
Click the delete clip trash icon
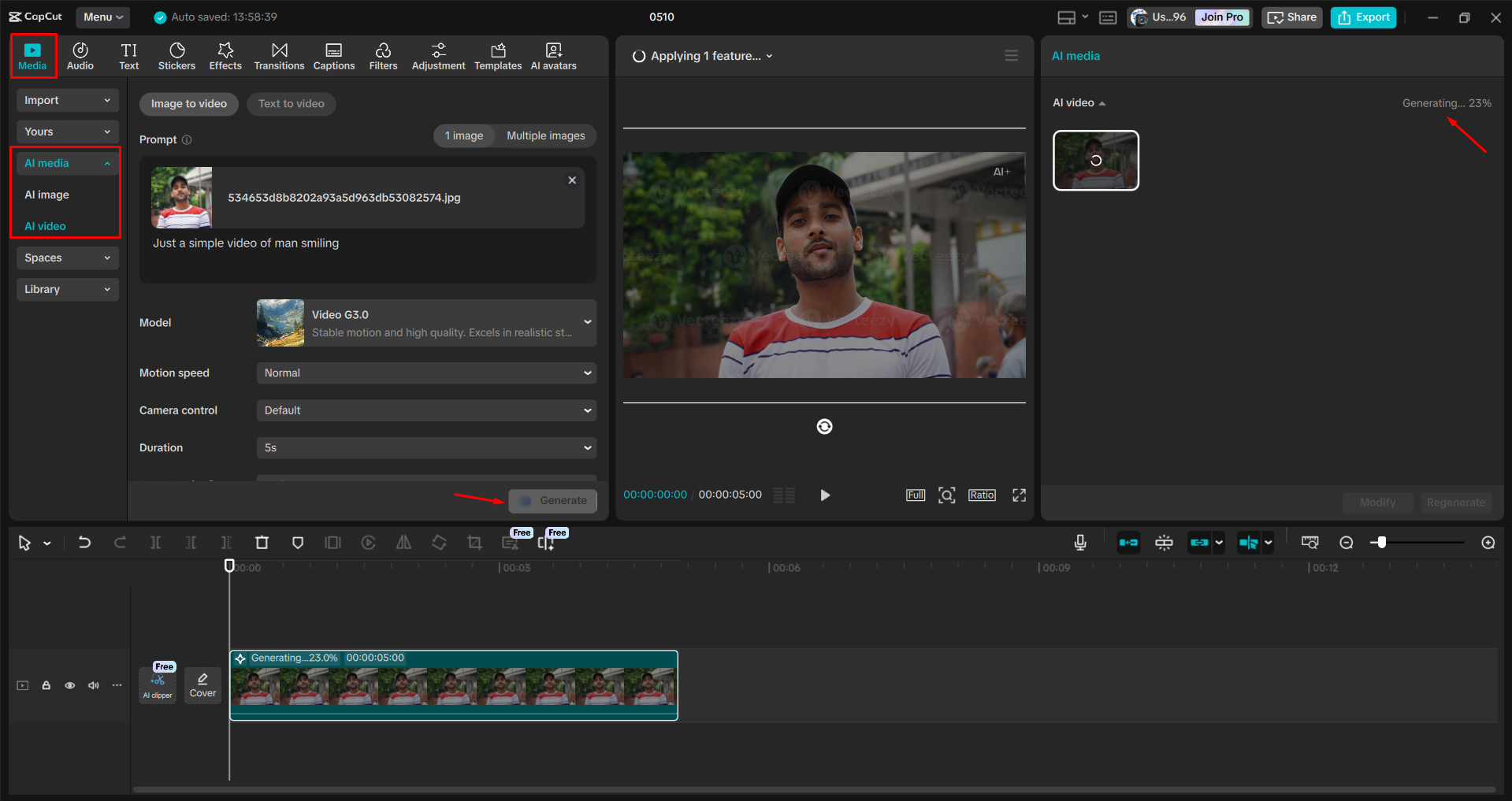pyautogui.click(x=262, y=542)
